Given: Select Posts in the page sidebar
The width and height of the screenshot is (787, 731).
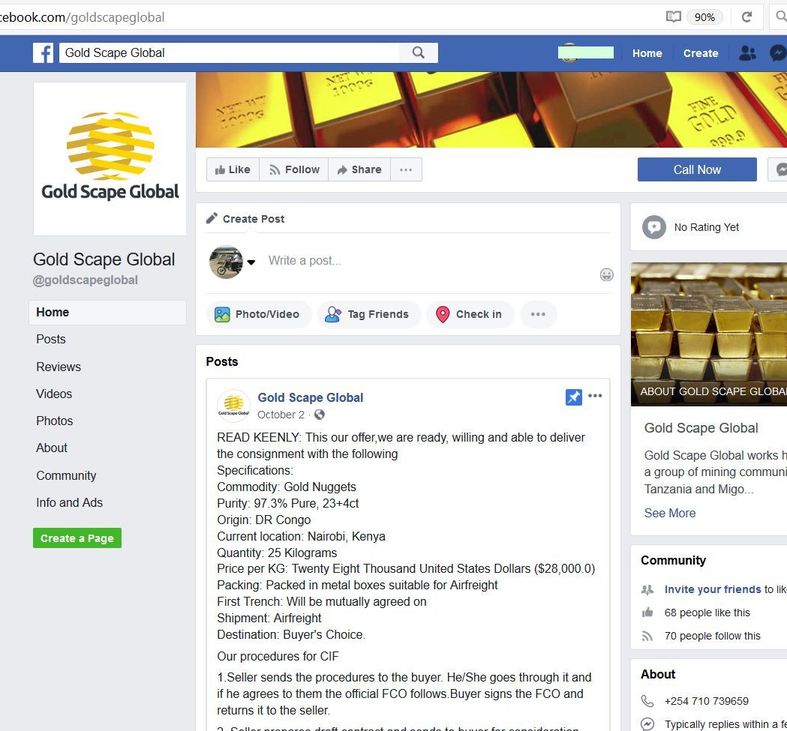Looking at the screenshot, I should click(x=51, y=339).
